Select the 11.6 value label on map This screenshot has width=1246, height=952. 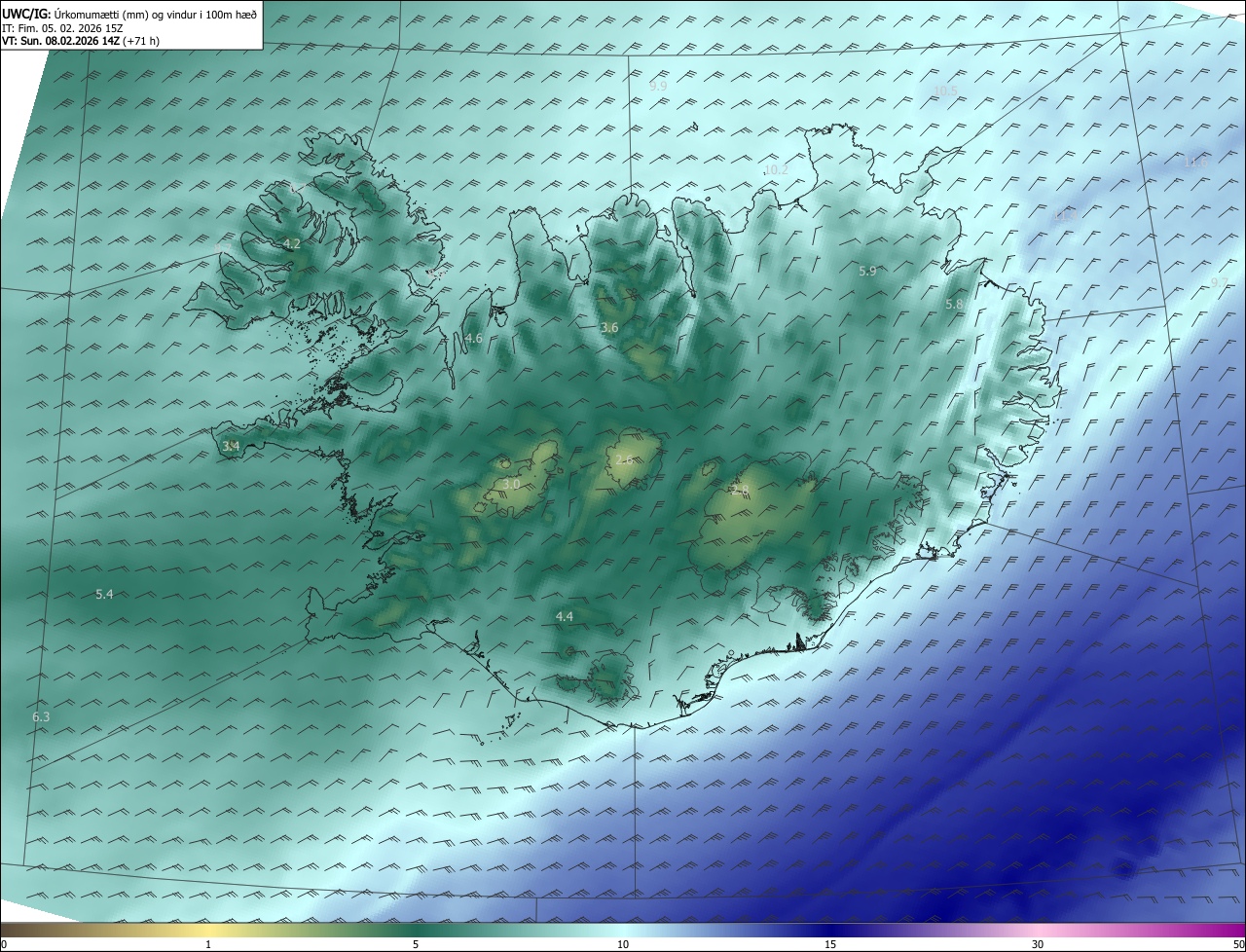point(1195,164)
